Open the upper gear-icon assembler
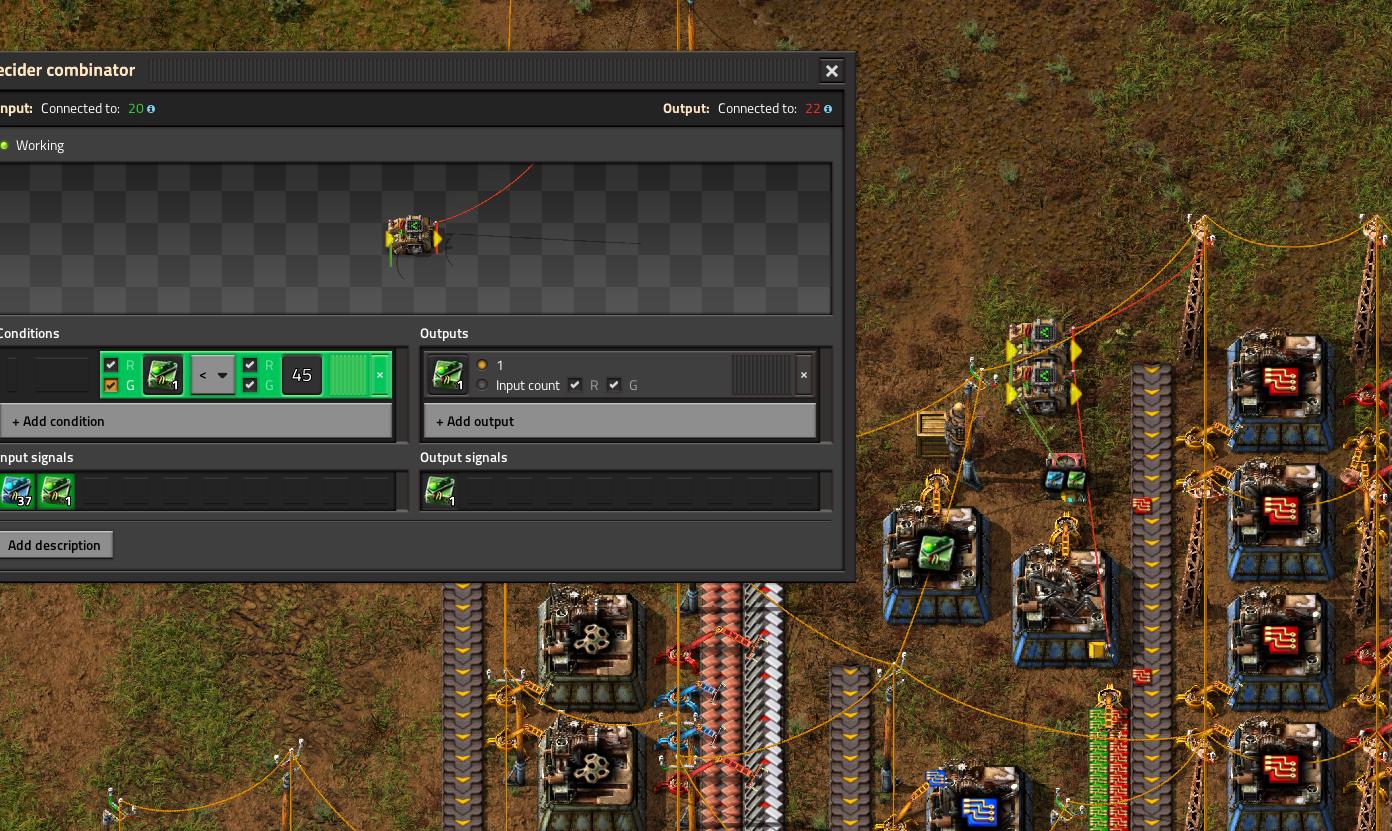 pos(592,647)
